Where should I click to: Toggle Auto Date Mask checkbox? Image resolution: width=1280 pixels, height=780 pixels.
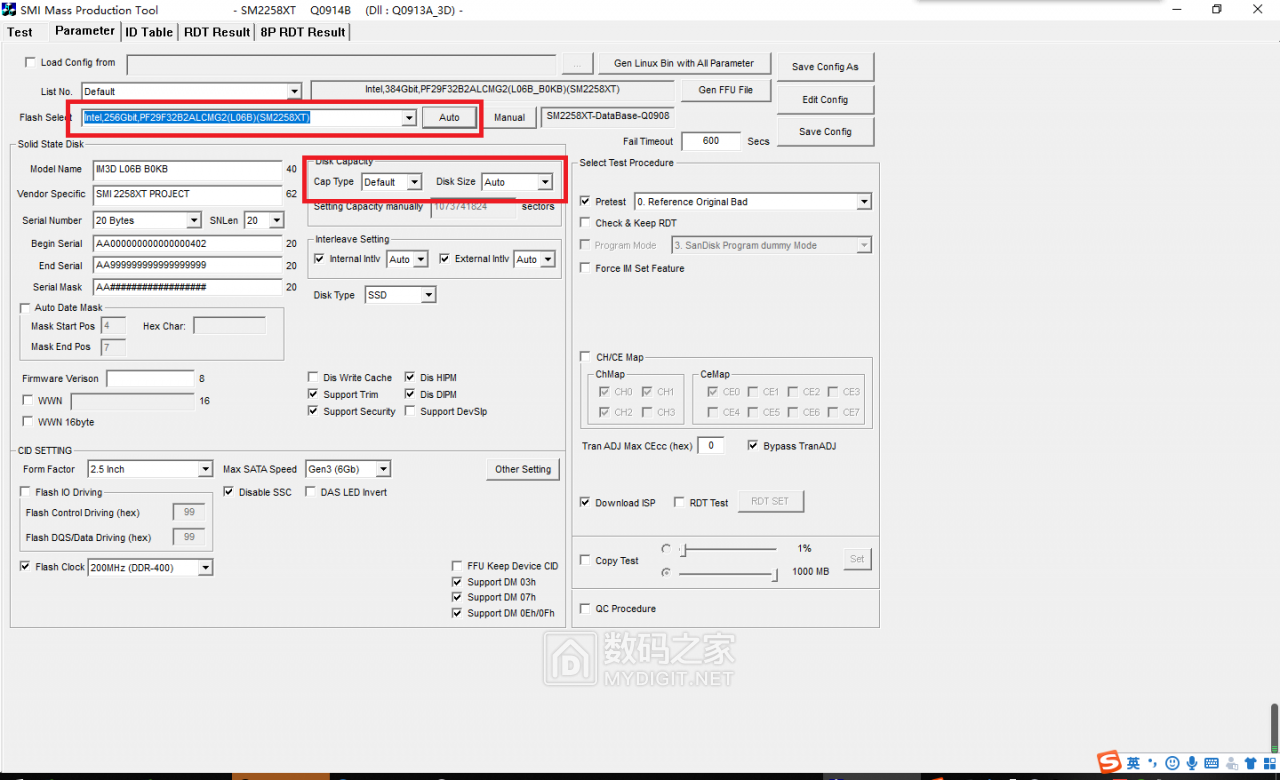pyautogui.click(x=25, y=307)
